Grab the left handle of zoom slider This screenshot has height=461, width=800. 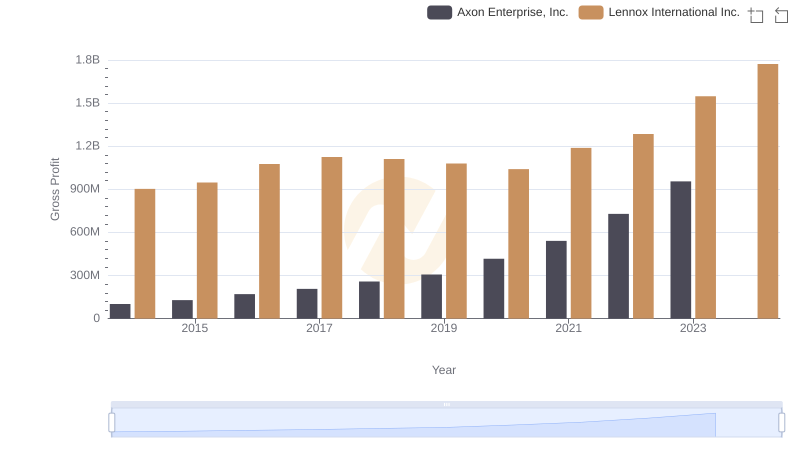coord(112,422)
